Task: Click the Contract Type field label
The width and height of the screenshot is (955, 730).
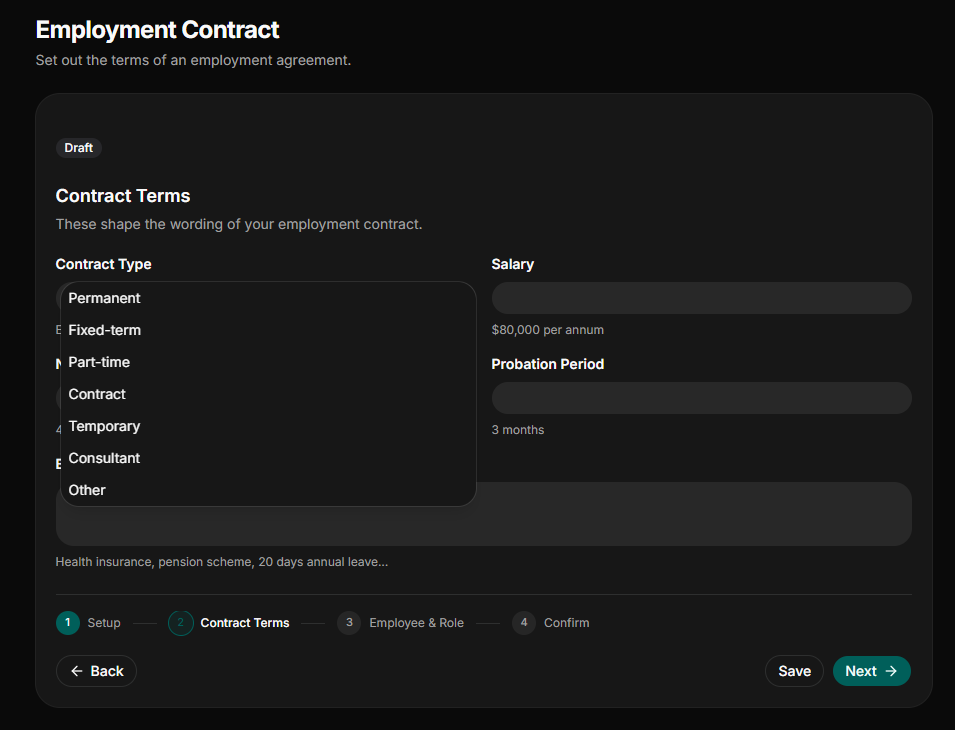Action: [104, 264]
